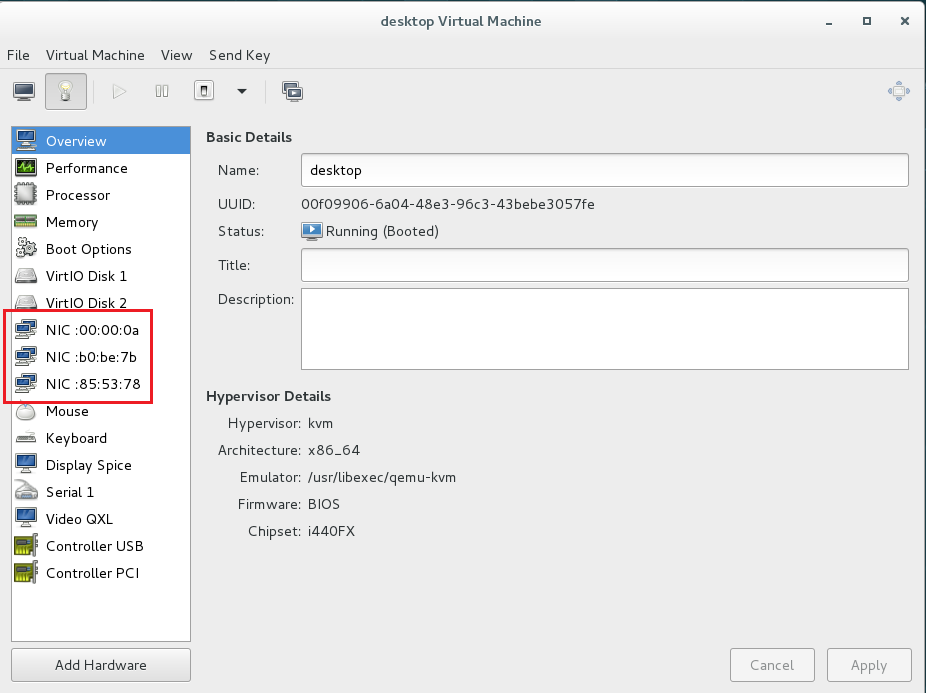Click the Apply button
This screenshot has width=926, height=693.
click(869, 665)
